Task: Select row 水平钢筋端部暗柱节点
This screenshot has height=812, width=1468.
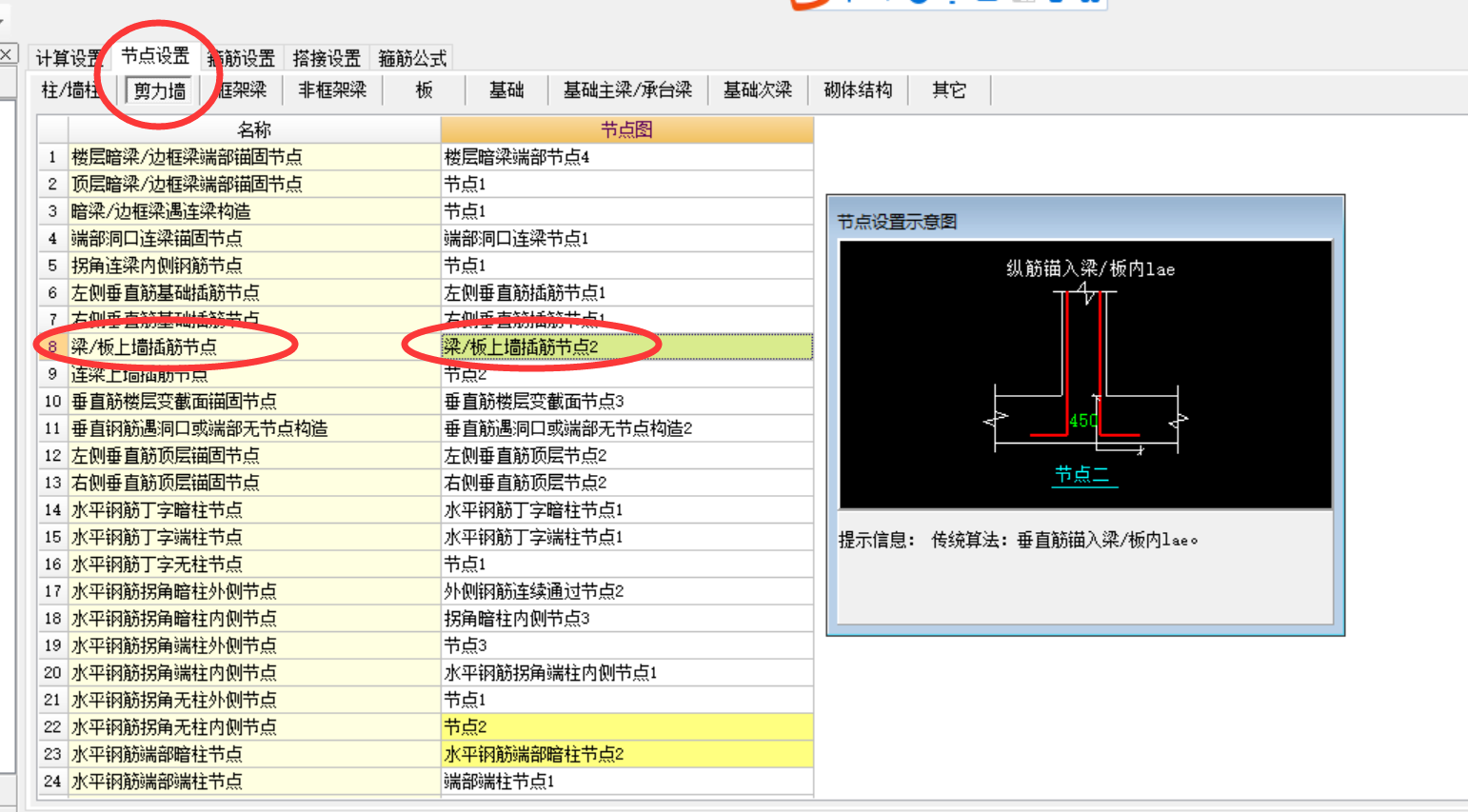Action: 254,754
